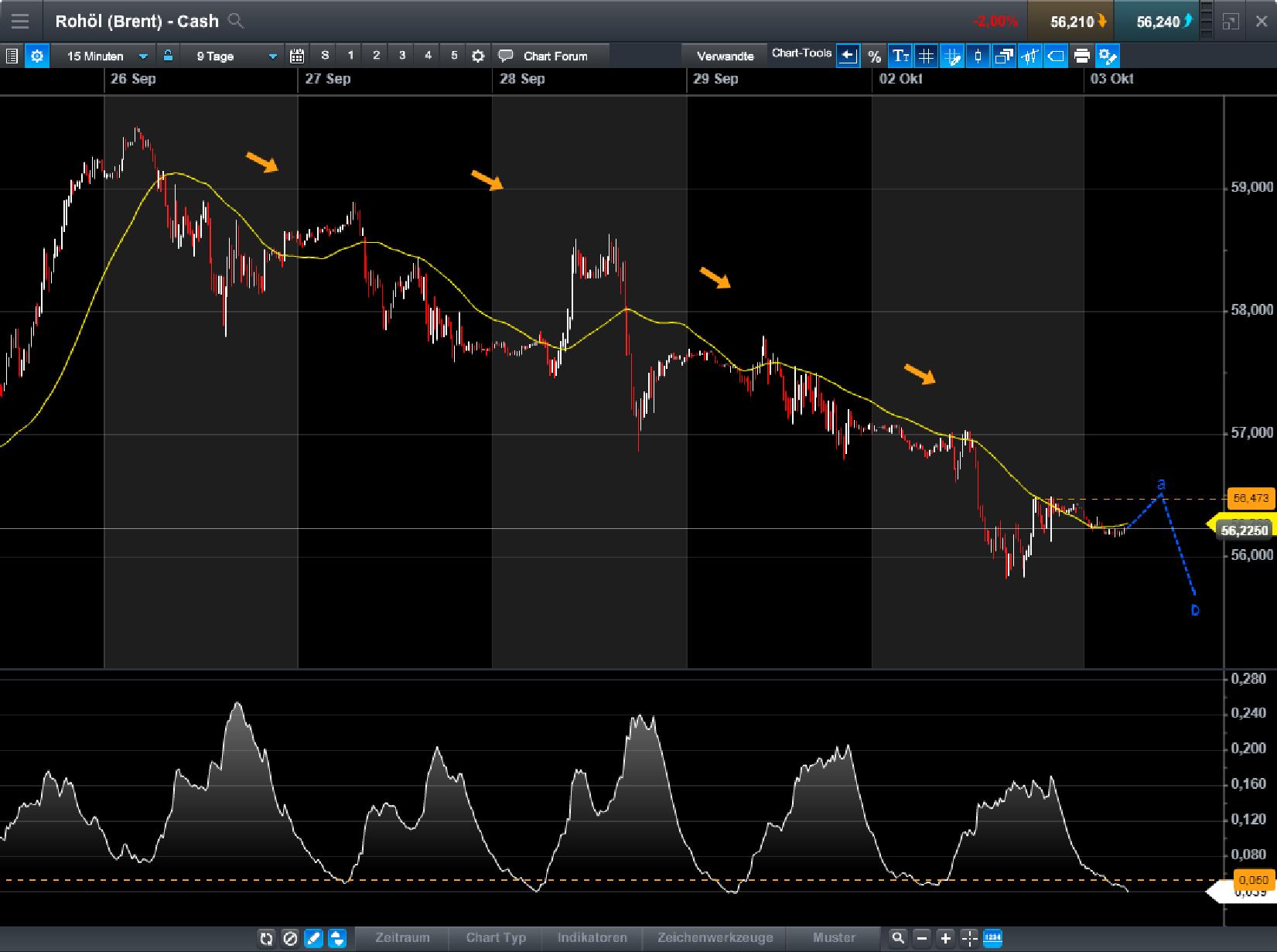This screenshot has height=952, width=1277.
Task: Open the hamburger menu in the top-left corner
Action: [19, 21]
